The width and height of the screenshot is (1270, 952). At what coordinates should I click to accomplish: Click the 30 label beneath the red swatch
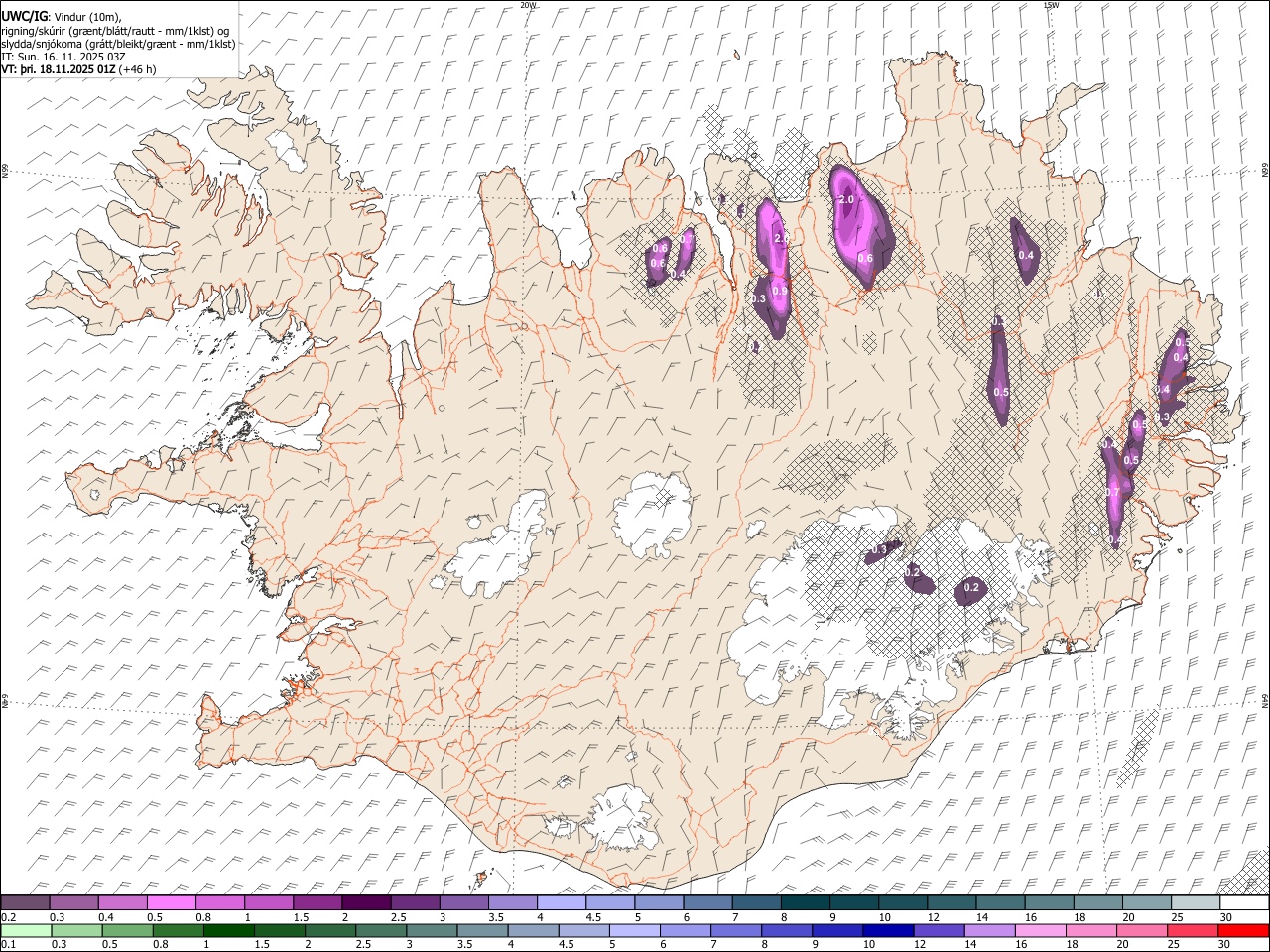click(x=1224, y=945)
